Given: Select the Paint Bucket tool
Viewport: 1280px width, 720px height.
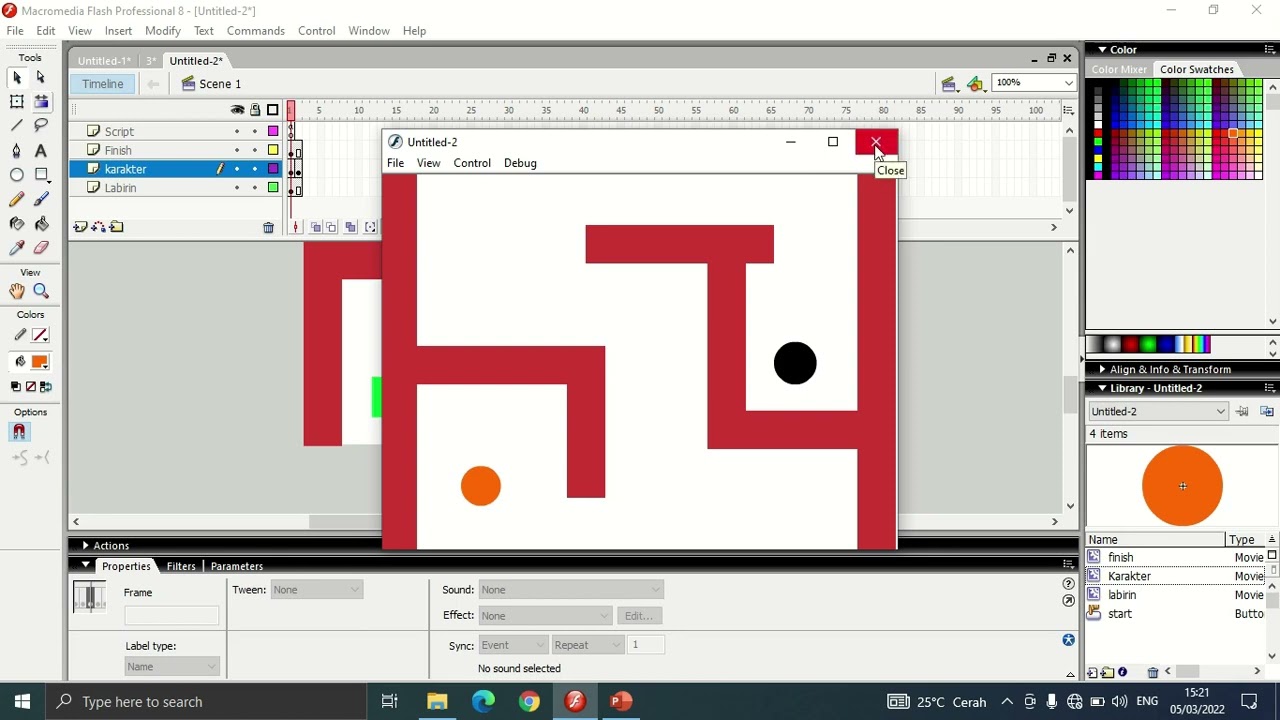Looking at the screenshot, I should [41, 223].
